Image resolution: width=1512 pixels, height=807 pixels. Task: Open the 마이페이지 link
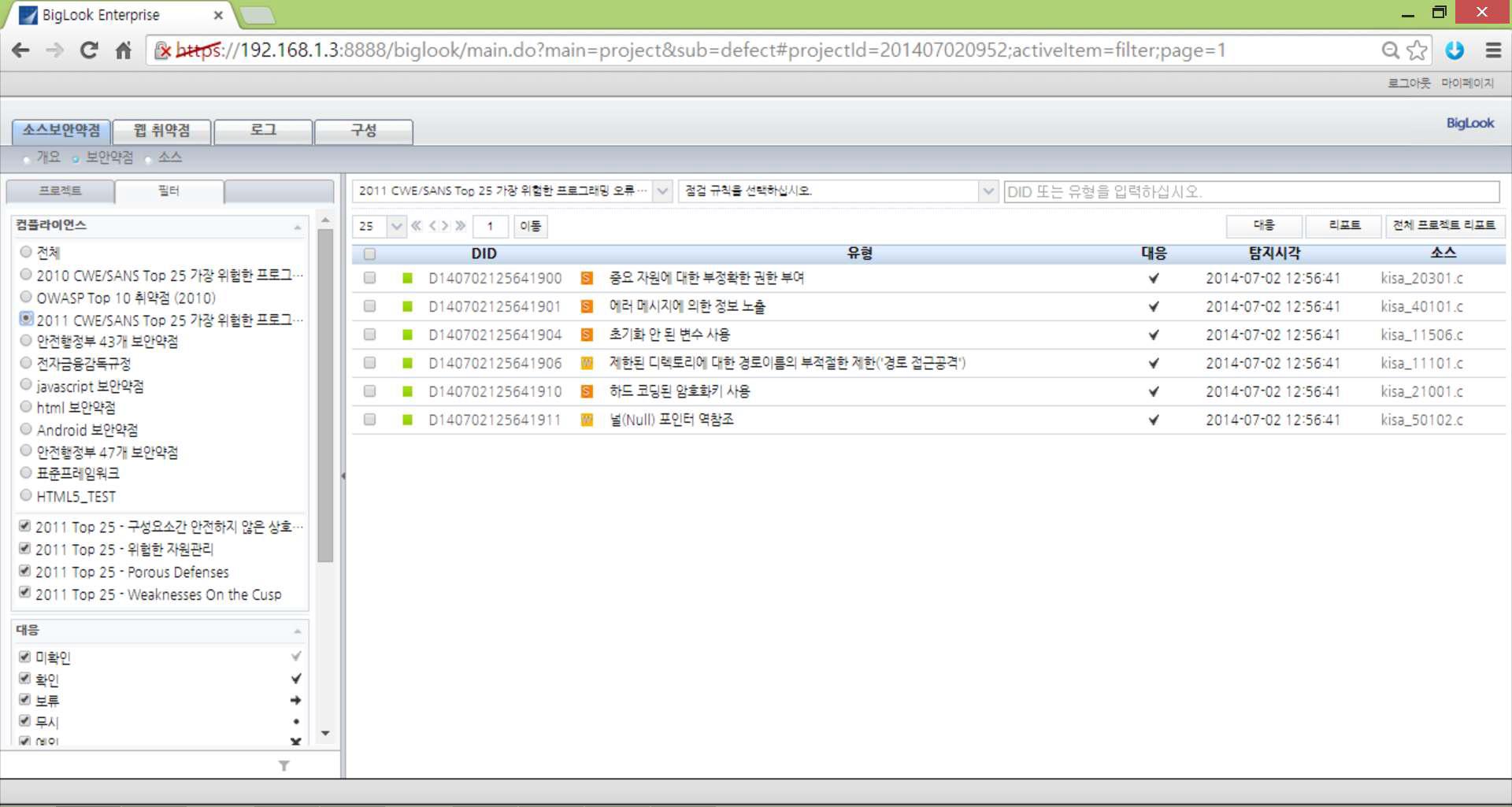click(1467, 83)
